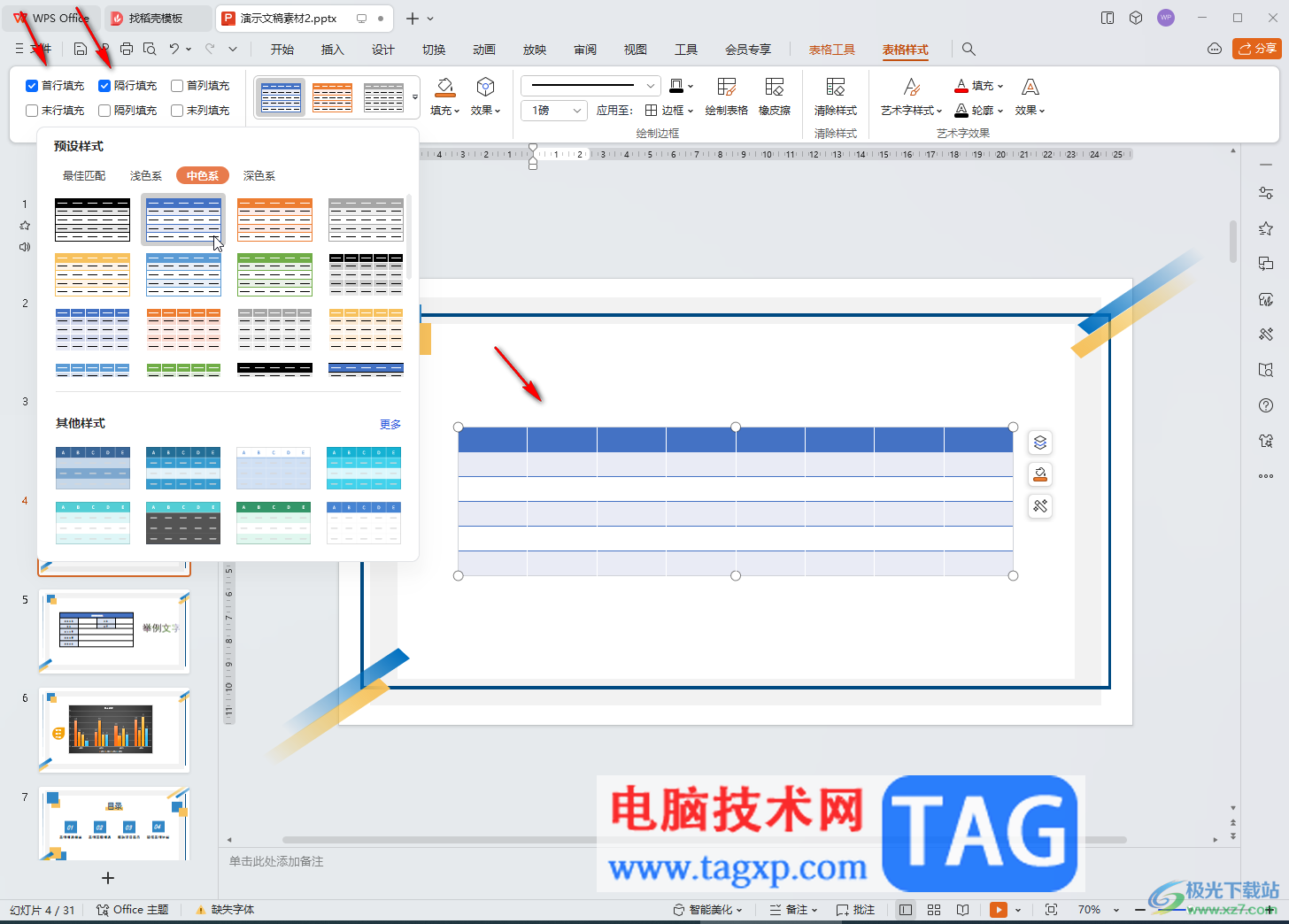
Task: Click the beautify wand floating button beside the table
Action: [1040, 506]
